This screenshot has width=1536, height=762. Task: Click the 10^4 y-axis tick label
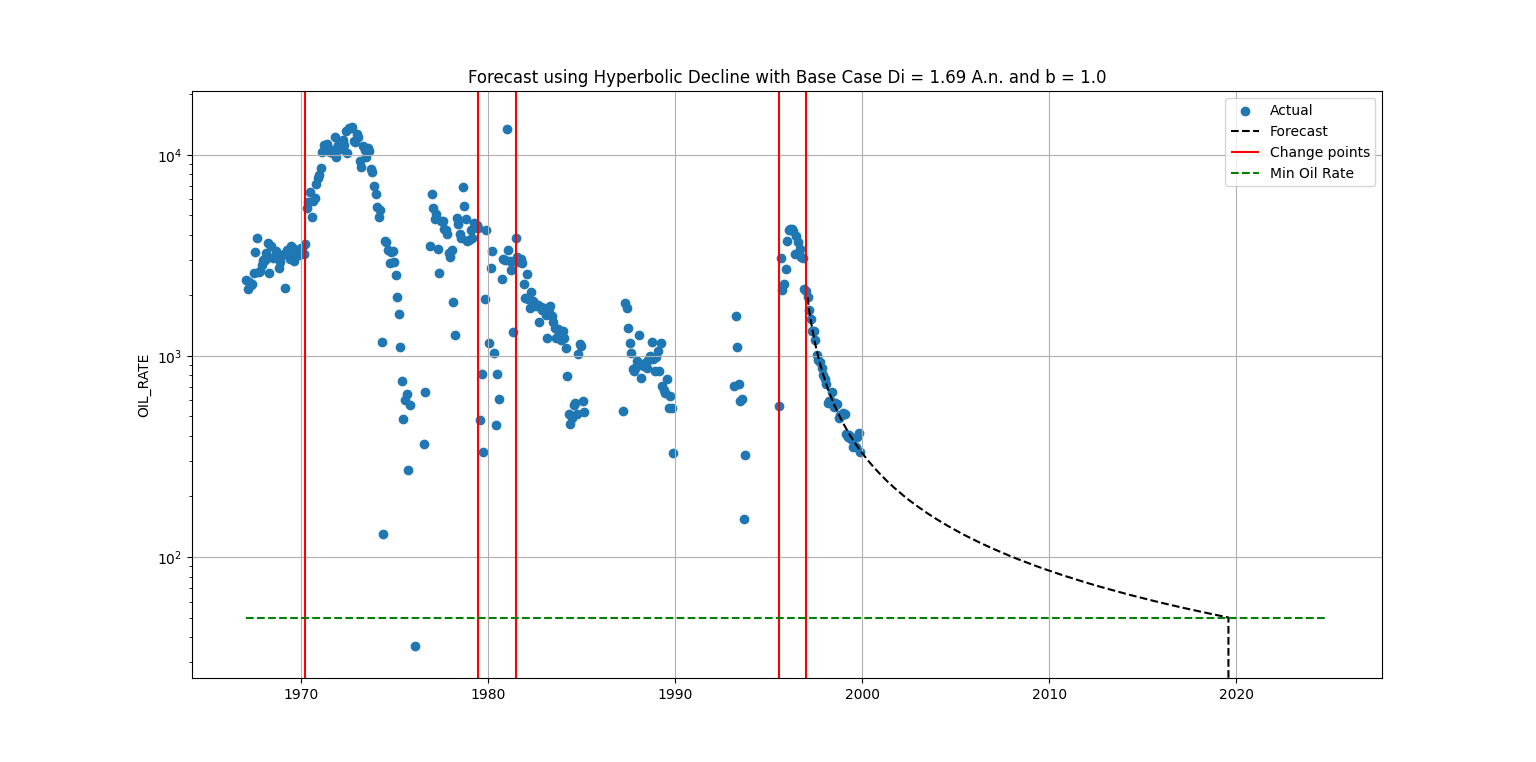pos(170,155)
